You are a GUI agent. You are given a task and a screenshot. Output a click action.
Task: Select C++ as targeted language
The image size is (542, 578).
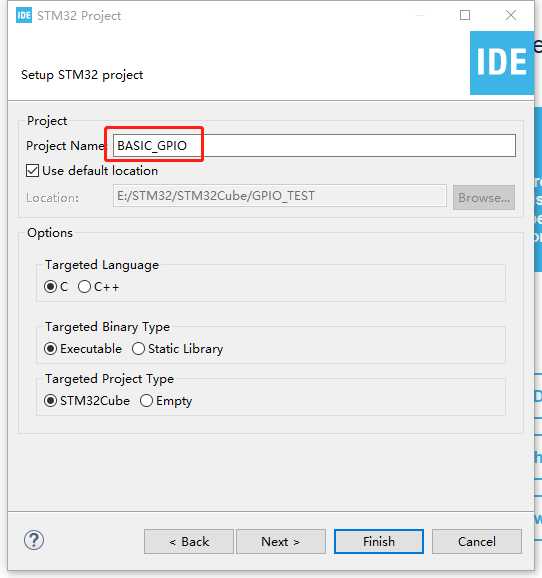pyautogui.click(x=84, y=286)
